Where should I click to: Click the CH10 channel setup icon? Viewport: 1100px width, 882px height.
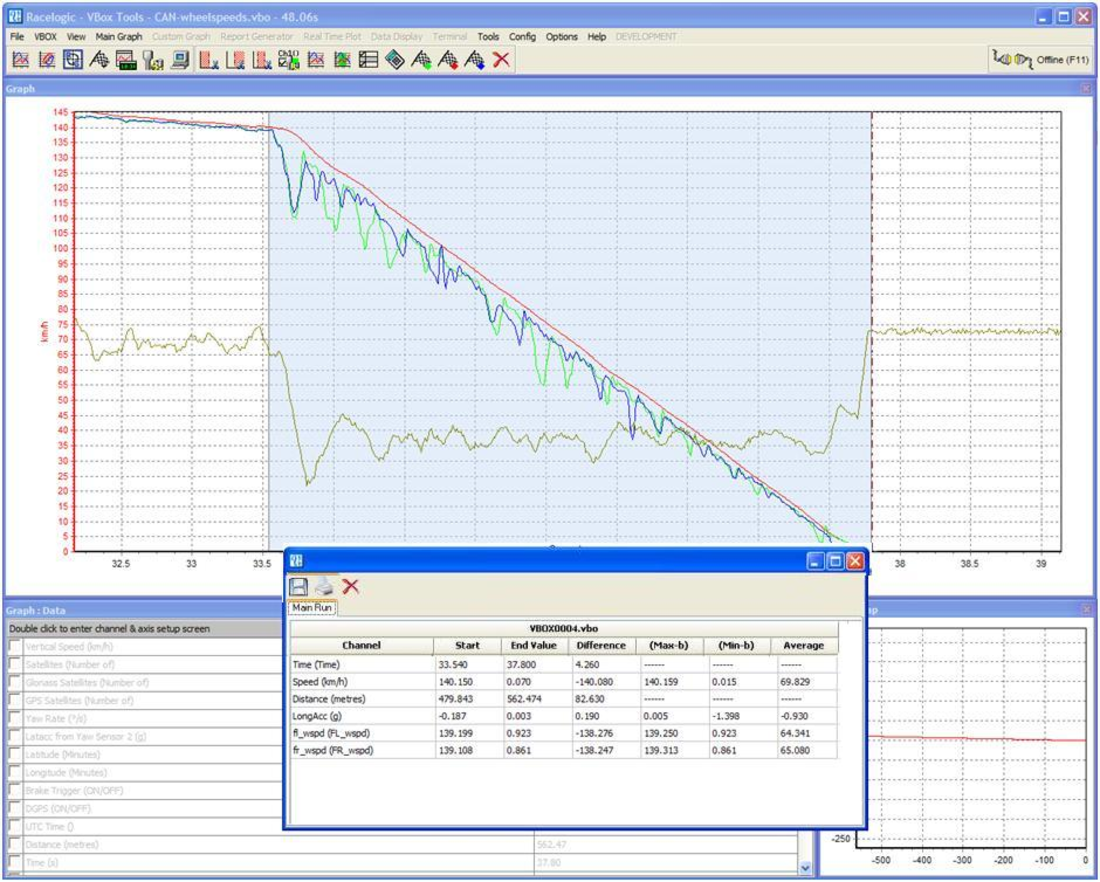[288, 60]
